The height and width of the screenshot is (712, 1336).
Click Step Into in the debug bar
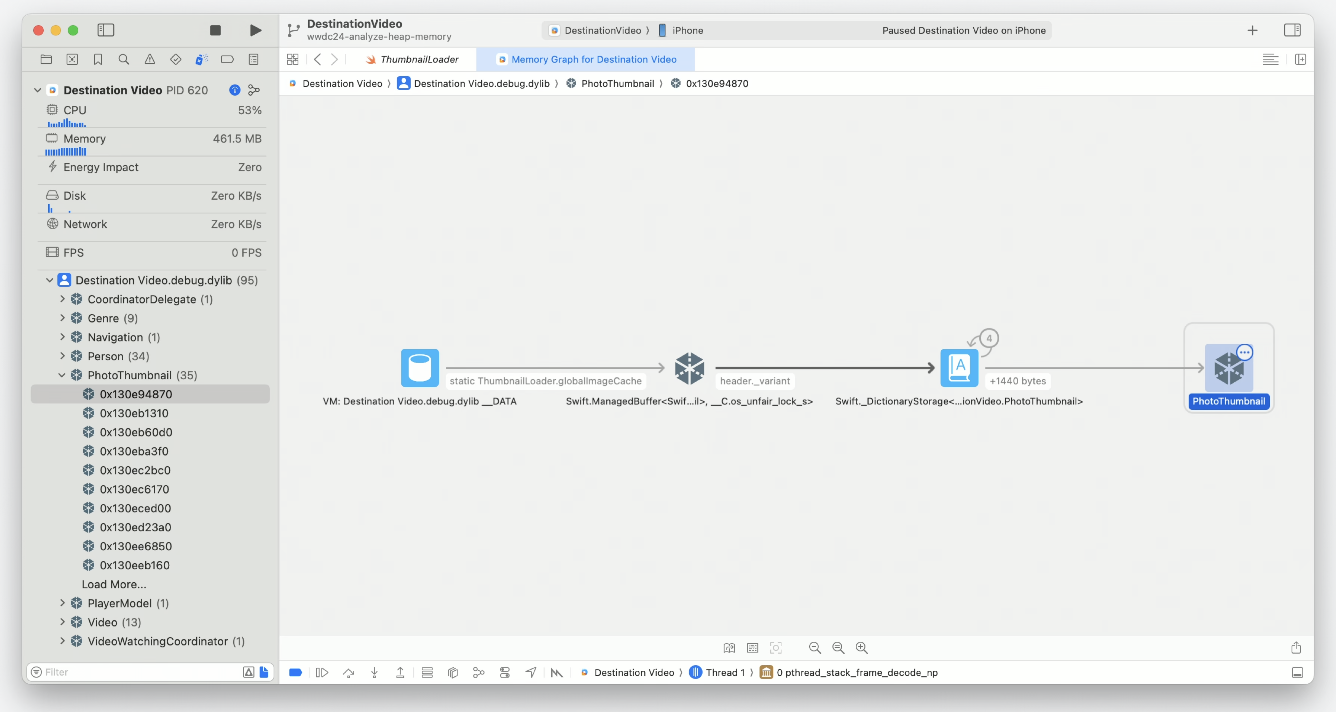pyautogui.click(x=374, y=672)
